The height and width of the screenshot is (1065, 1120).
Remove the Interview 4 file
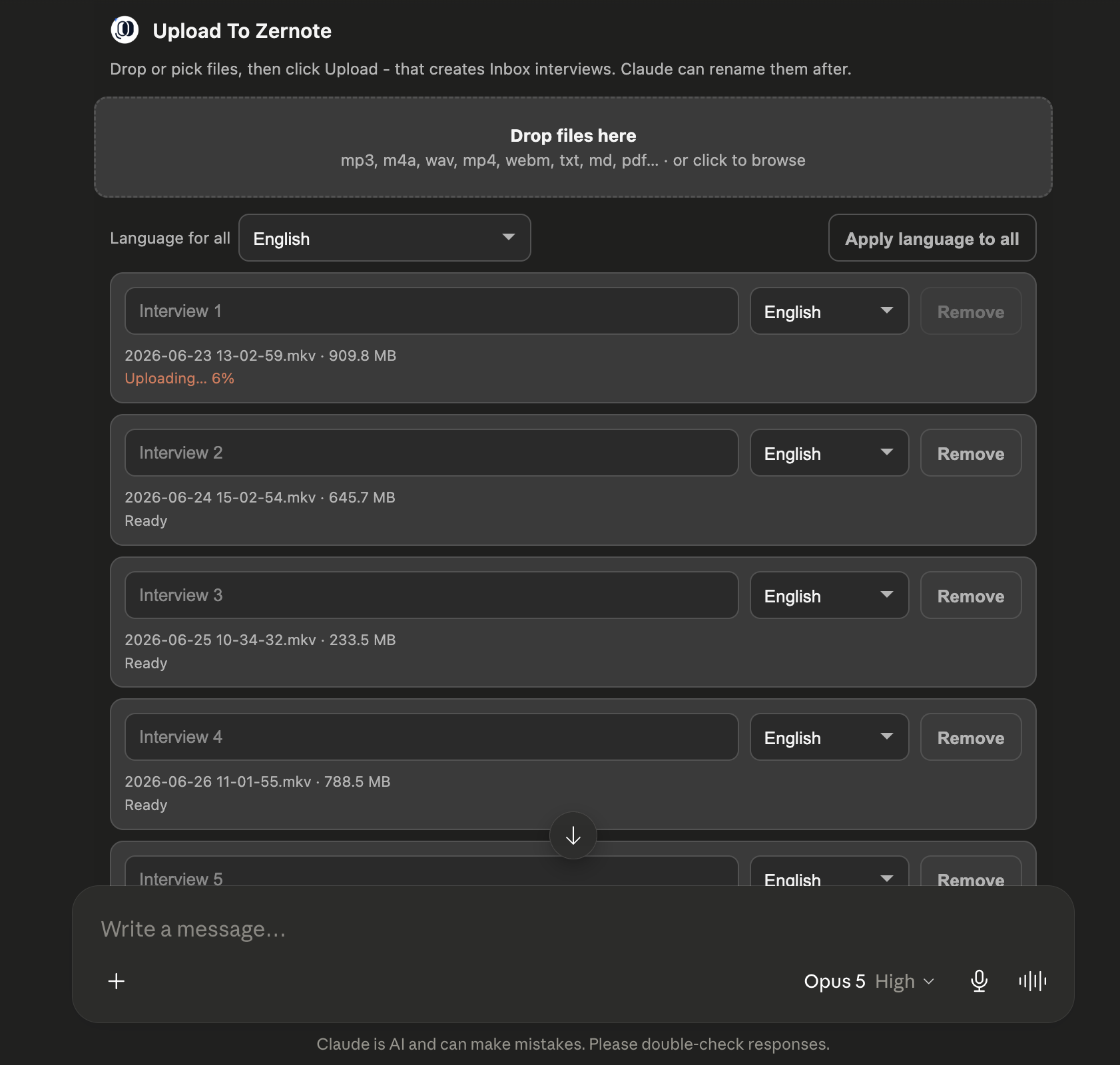(971, 737)
